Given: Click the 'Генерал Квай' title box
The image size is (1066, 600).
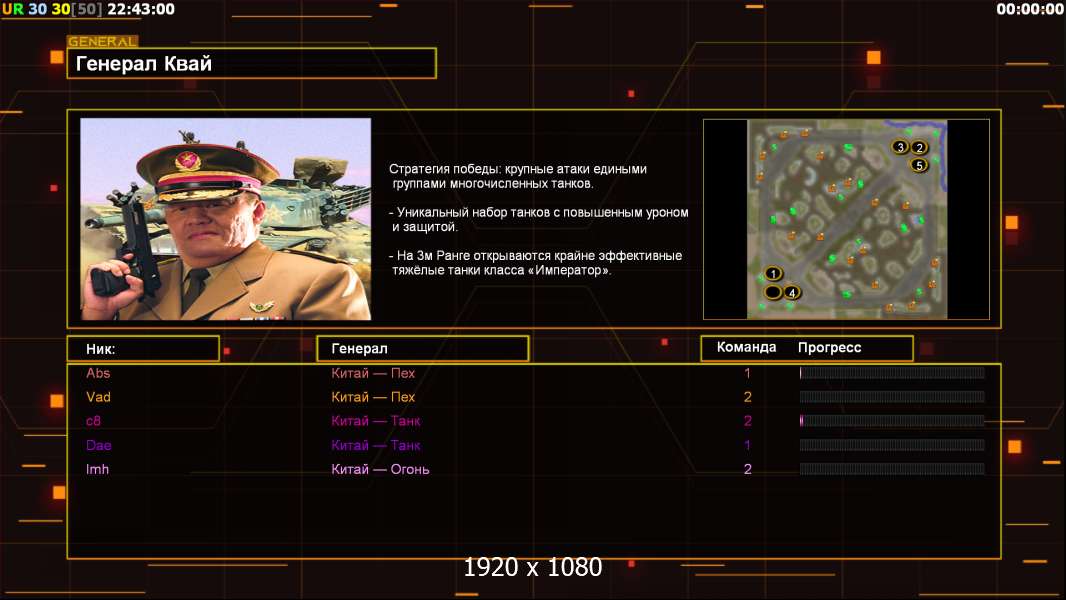Looking at the screenshot, I should [x=252, y=63].
